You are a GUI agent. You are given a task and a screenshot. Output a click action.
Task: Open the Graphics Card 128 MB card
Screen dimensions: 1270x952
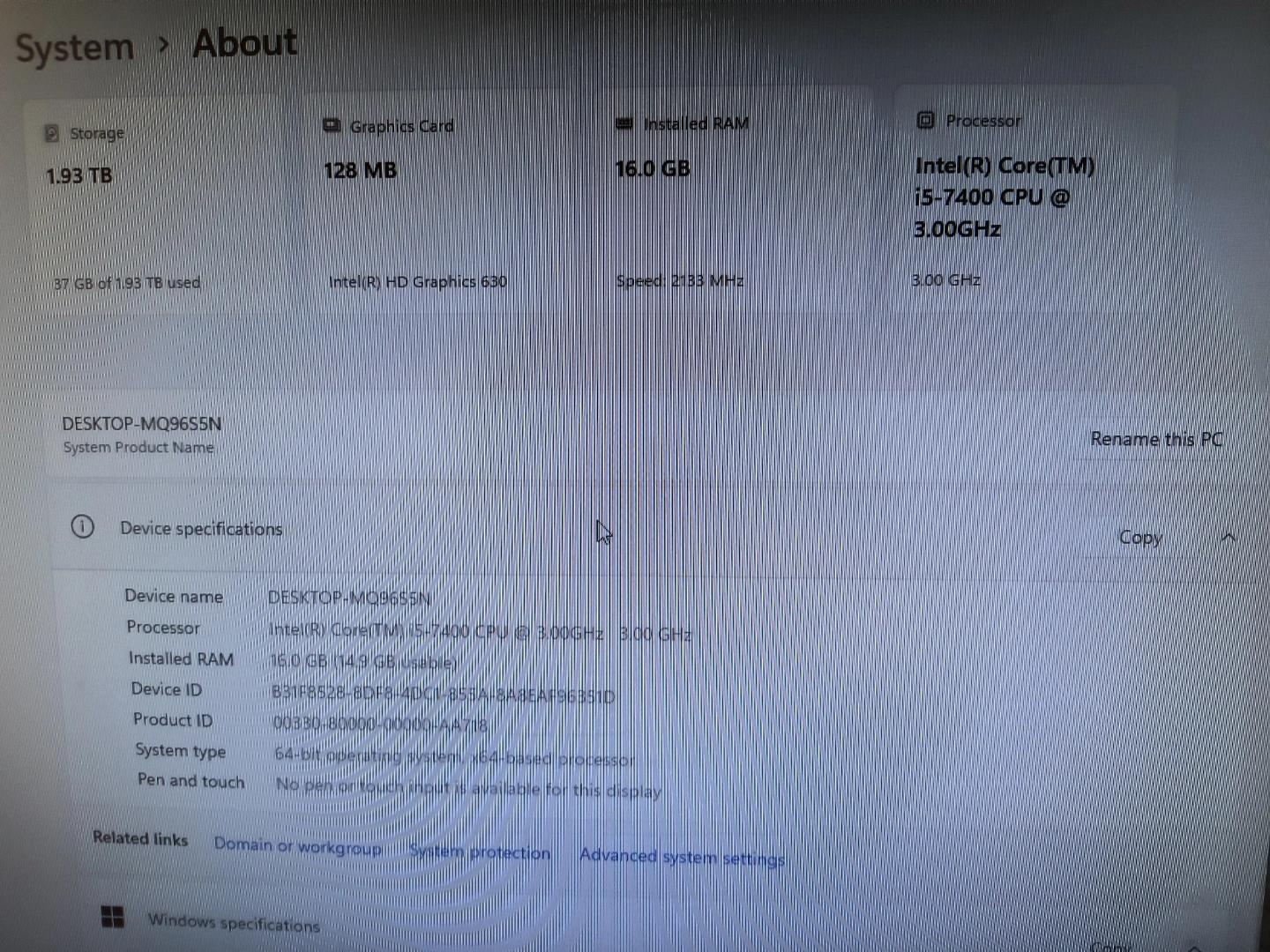[x=441, y=205]
